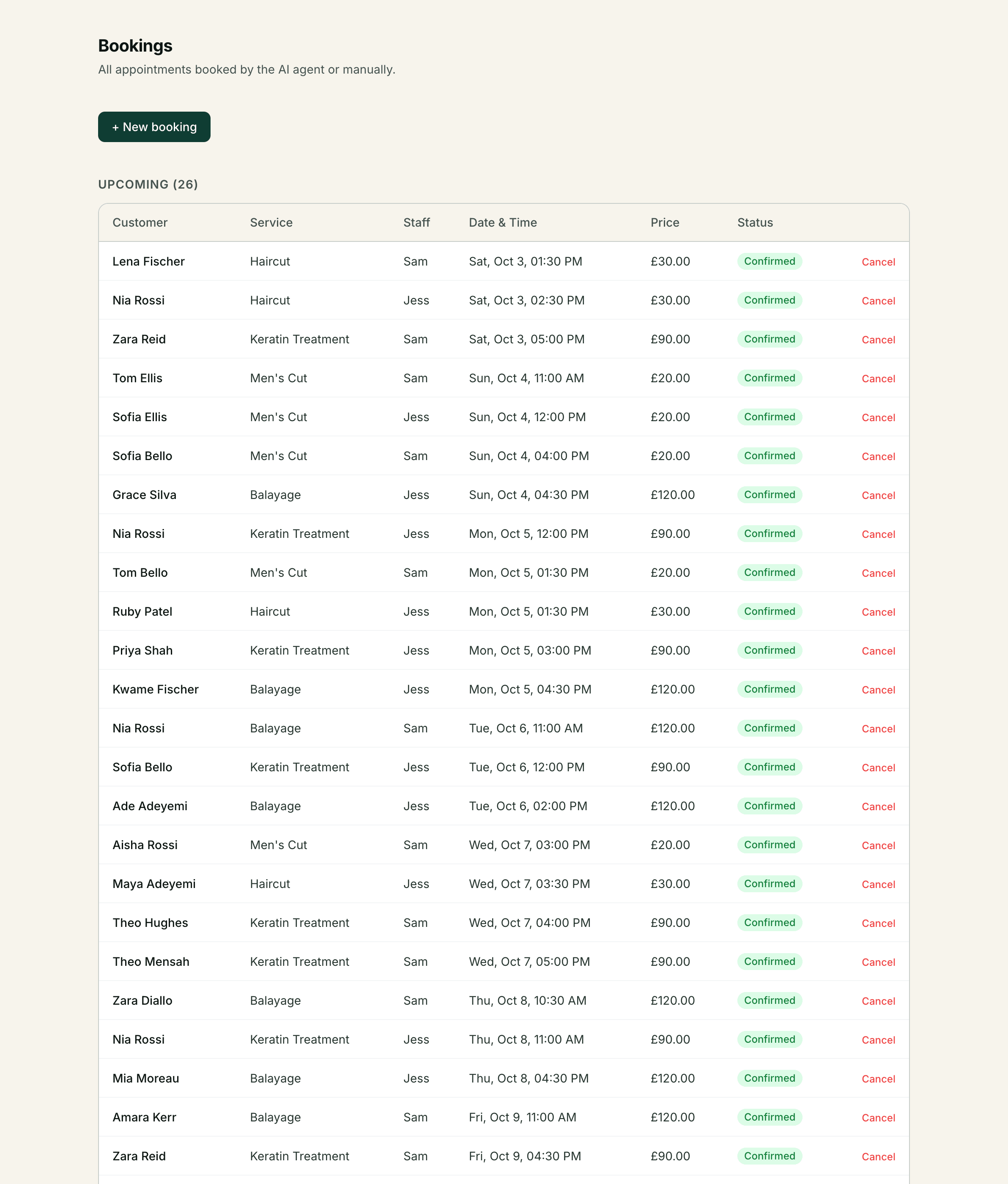Click Sofia Bello's Sun Oct 4 Confirmed badge
Image resolution: width=1008 pixels, height=1184 pixels.
769,455
